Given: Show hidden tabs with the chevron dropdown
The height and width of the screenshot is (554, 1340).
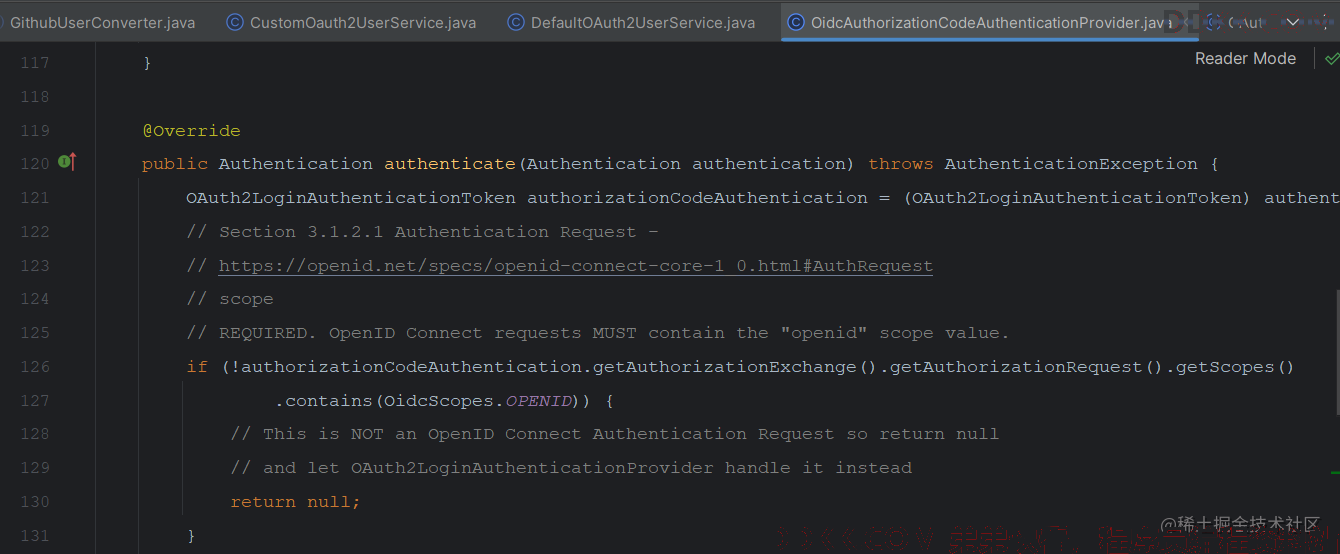Looking at the screenshot, I should 1293,22.
